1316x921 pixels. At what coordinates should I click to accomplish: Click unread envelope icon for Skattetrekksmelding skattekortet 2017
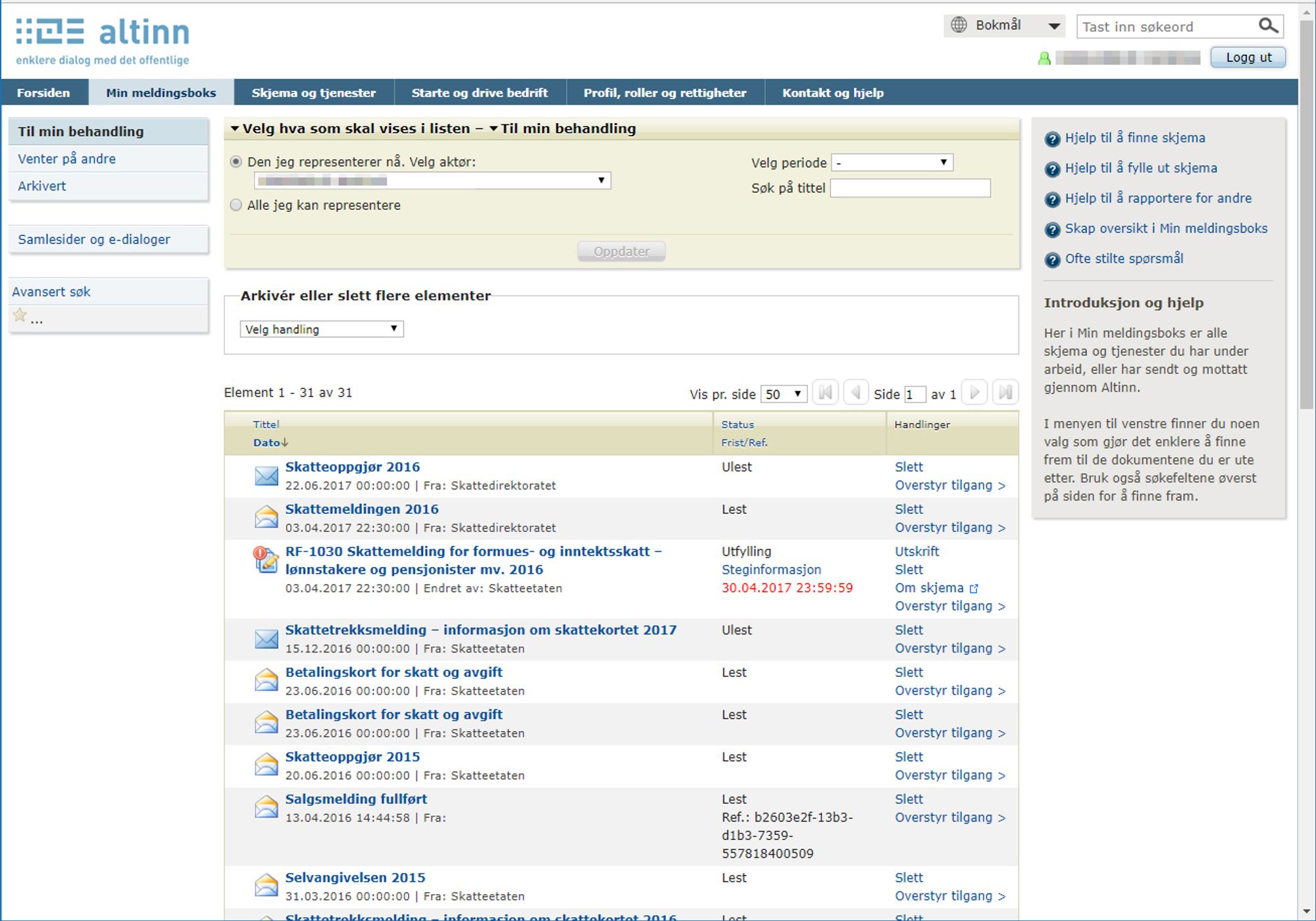pos(266,639)
